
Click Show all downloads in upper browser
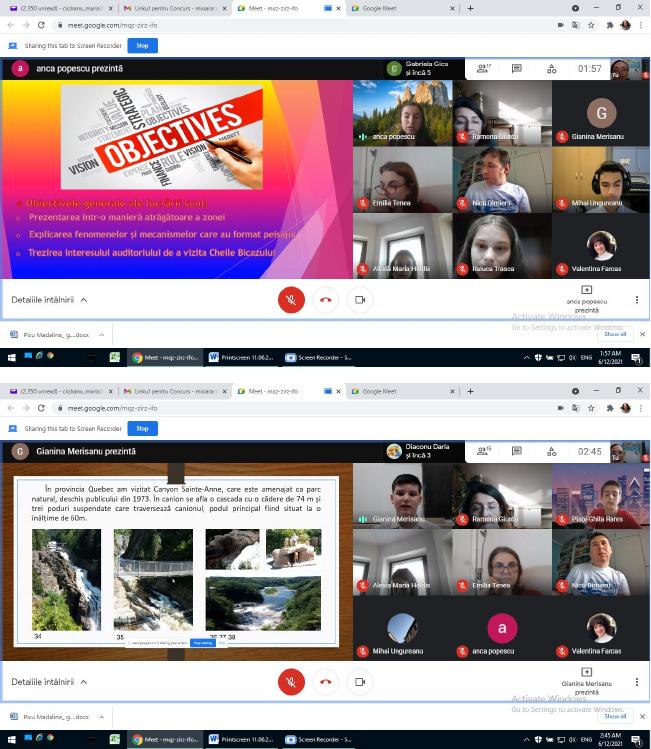point(615,334)
